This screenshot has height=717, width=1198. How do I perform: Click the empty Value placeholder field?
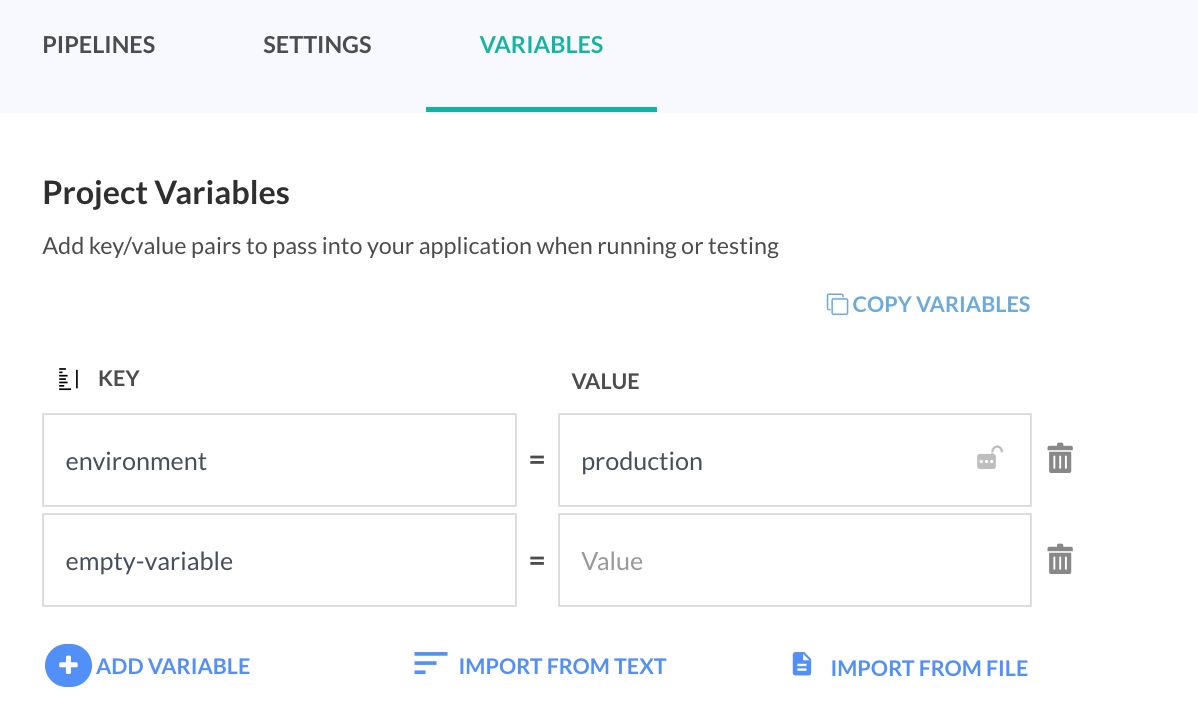794,560
